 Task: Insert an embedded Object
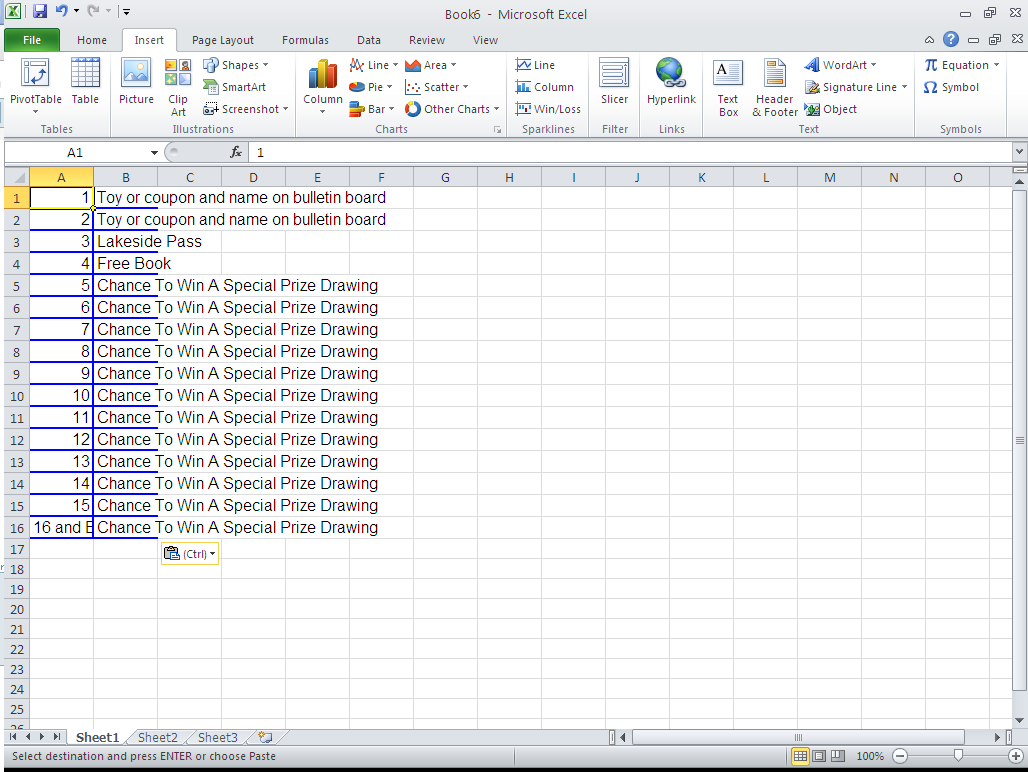tap(831, 109)
